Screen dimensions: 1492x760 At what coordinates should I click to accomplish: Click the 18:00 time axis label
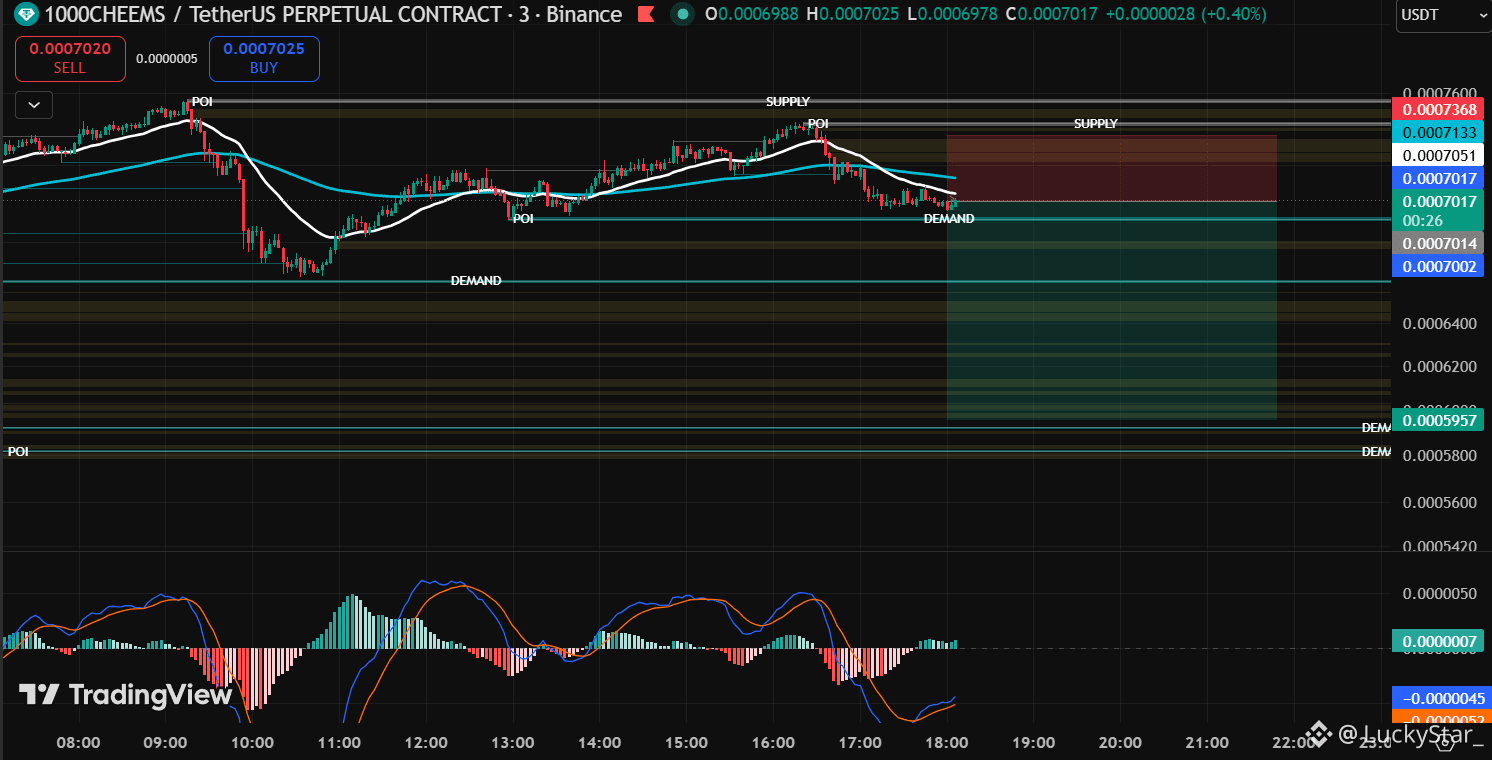947,742
